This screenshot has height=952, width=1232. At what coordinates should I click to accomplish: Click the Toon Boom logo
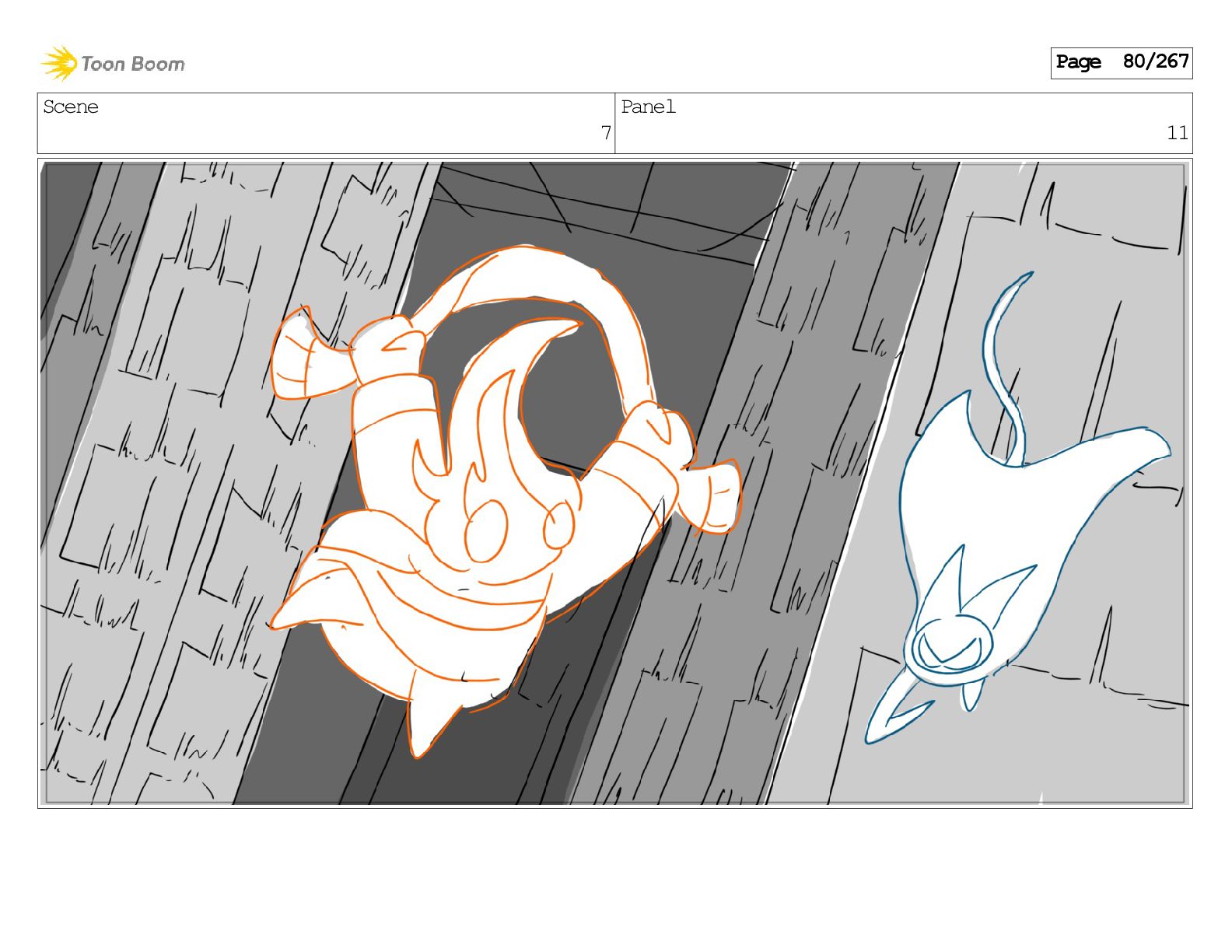point(113,63)
